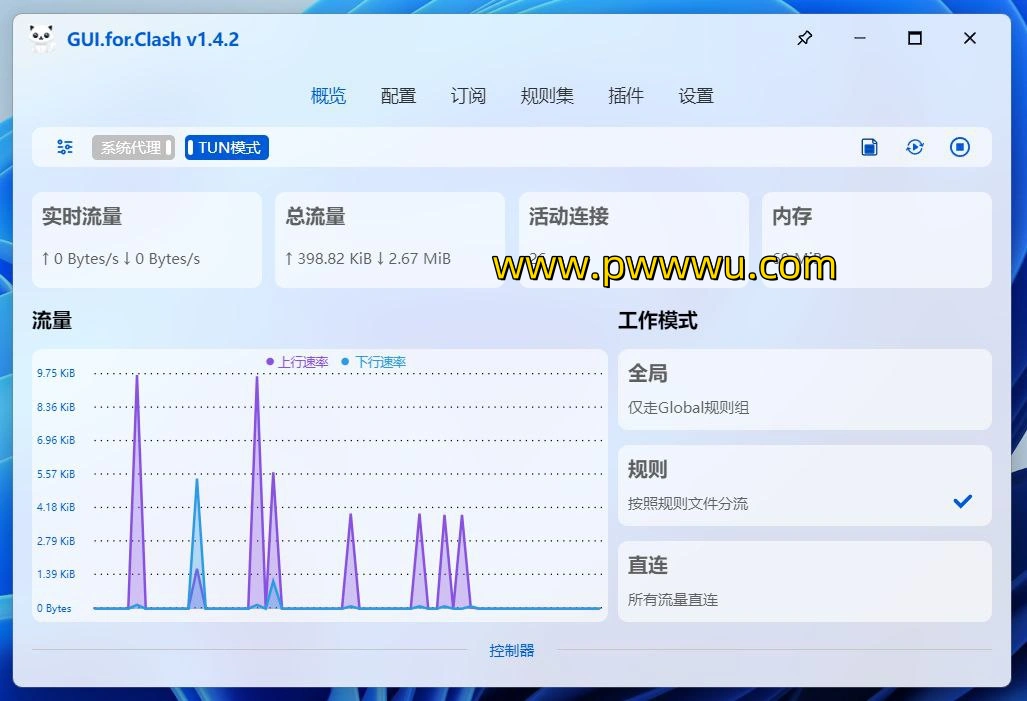The image size is (1027, 701).
Task: Open the 活动连接 card
Action: (633, 240)
